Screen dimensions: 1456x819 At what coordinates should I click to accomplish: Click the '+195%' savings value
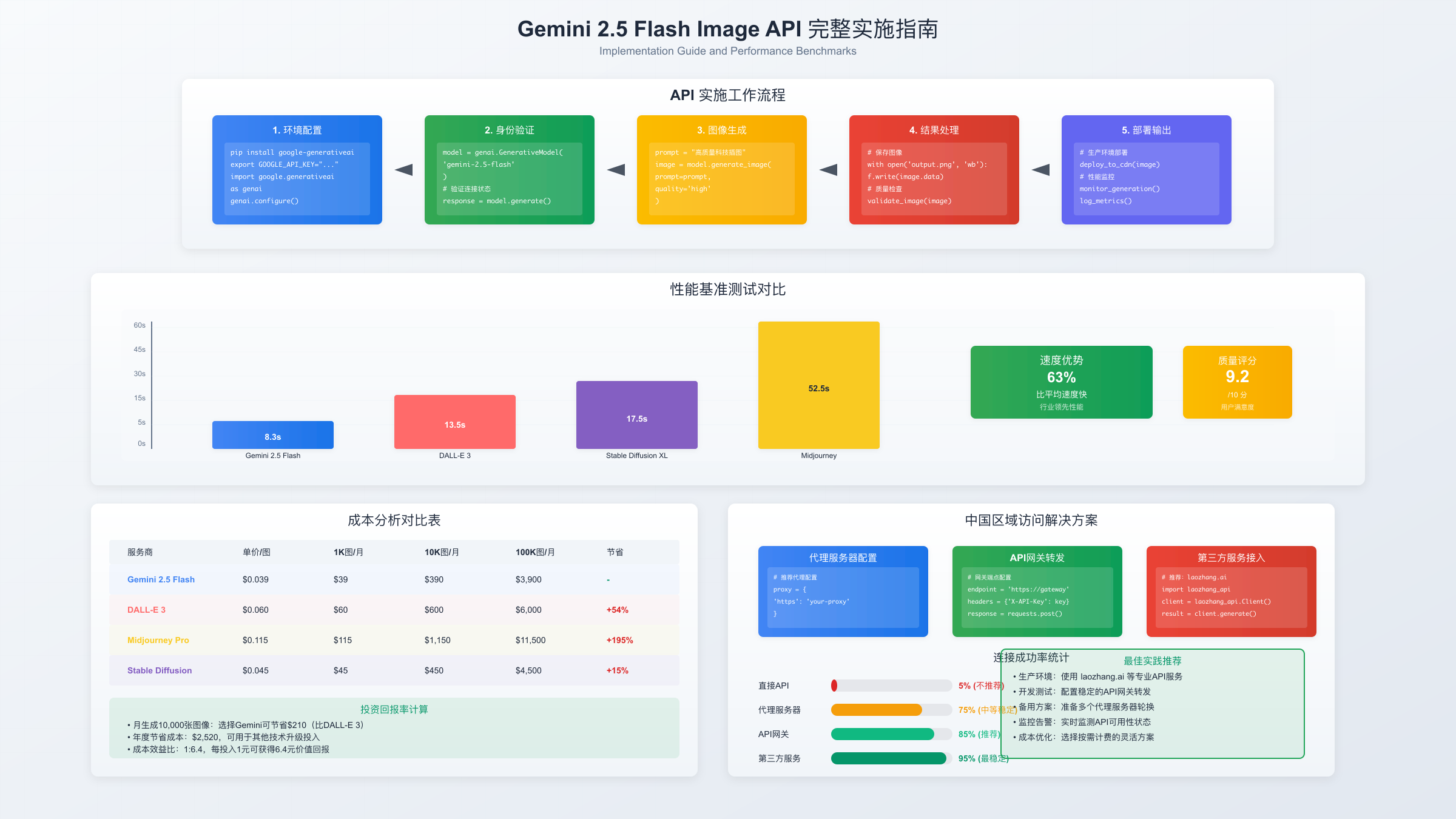point(619,640)
